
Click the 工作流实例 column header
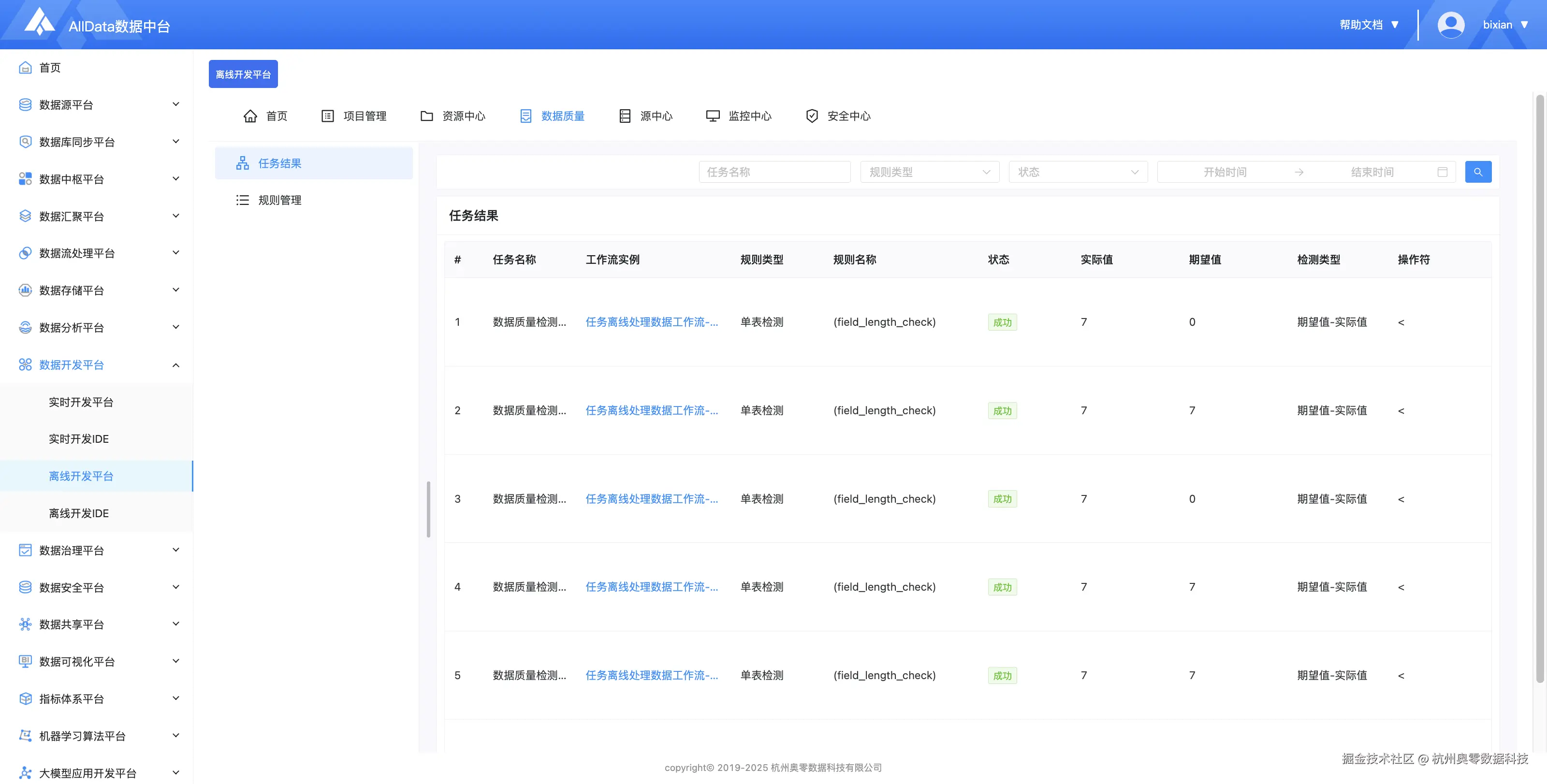[613, 260]
